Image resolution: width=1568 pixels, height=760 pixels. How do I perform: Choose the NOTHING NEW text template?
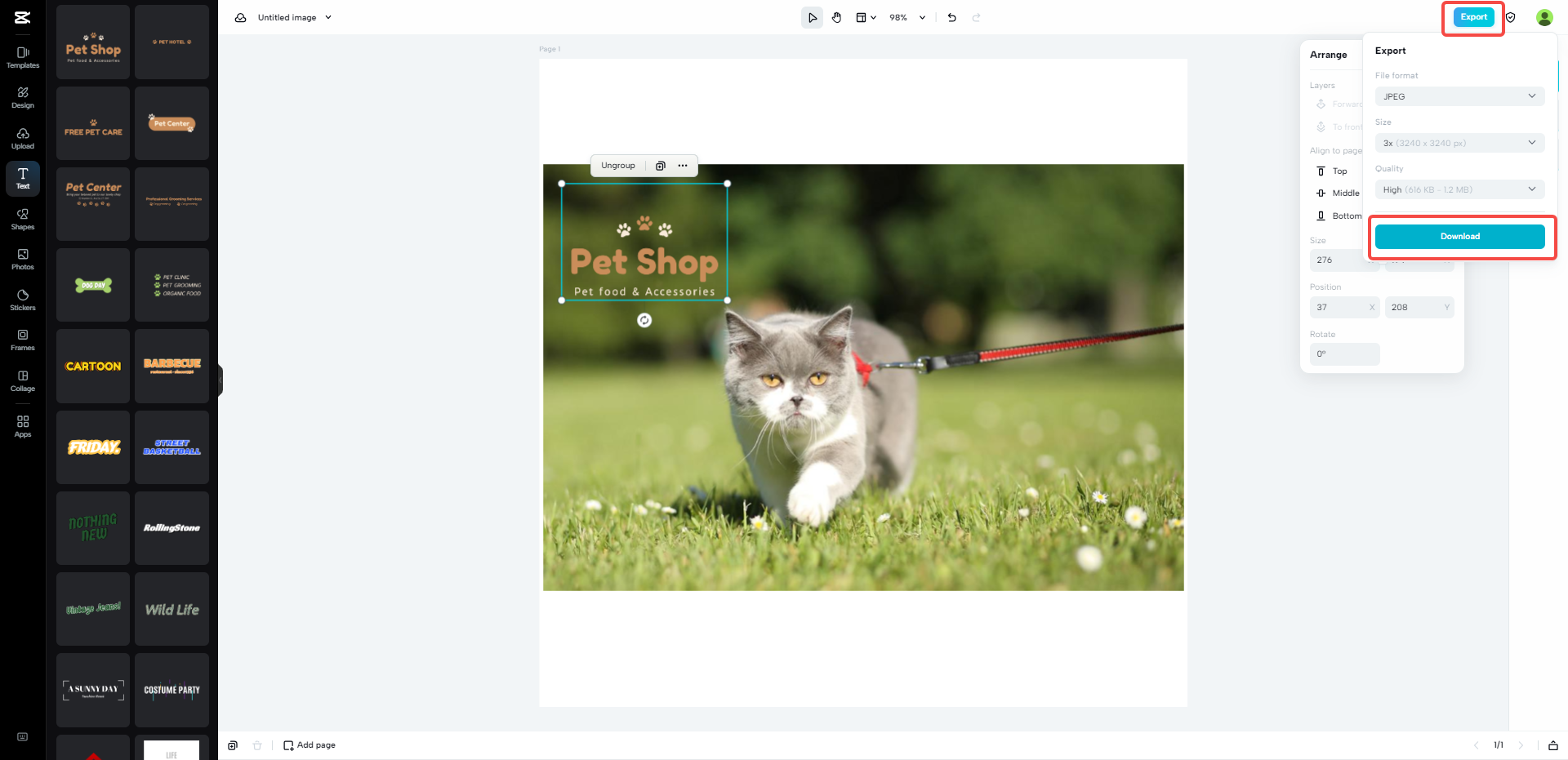coord(93,528)
